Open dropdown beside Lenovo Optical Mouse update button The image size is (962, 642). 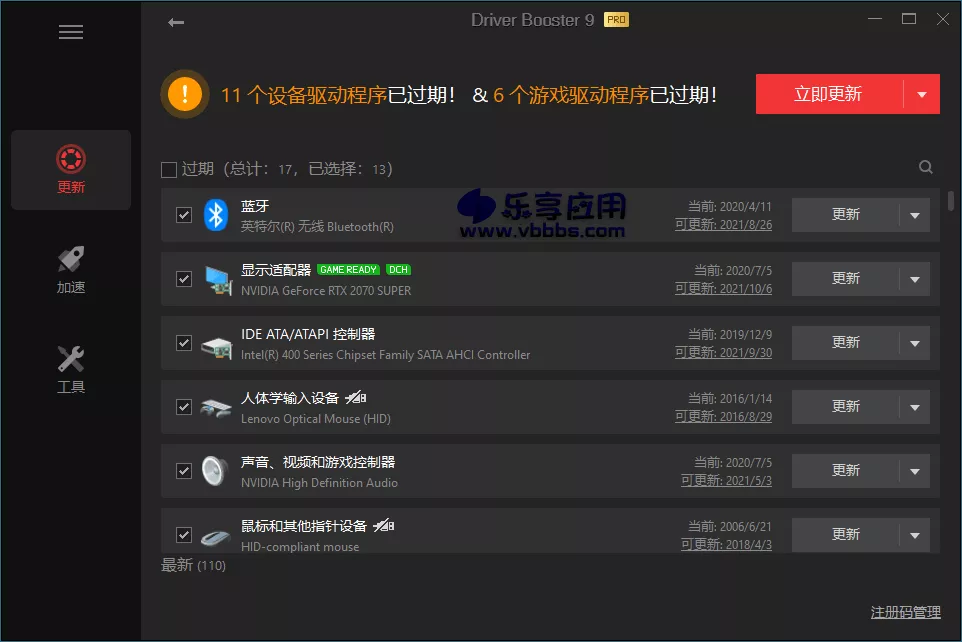(x=914, y=406)
